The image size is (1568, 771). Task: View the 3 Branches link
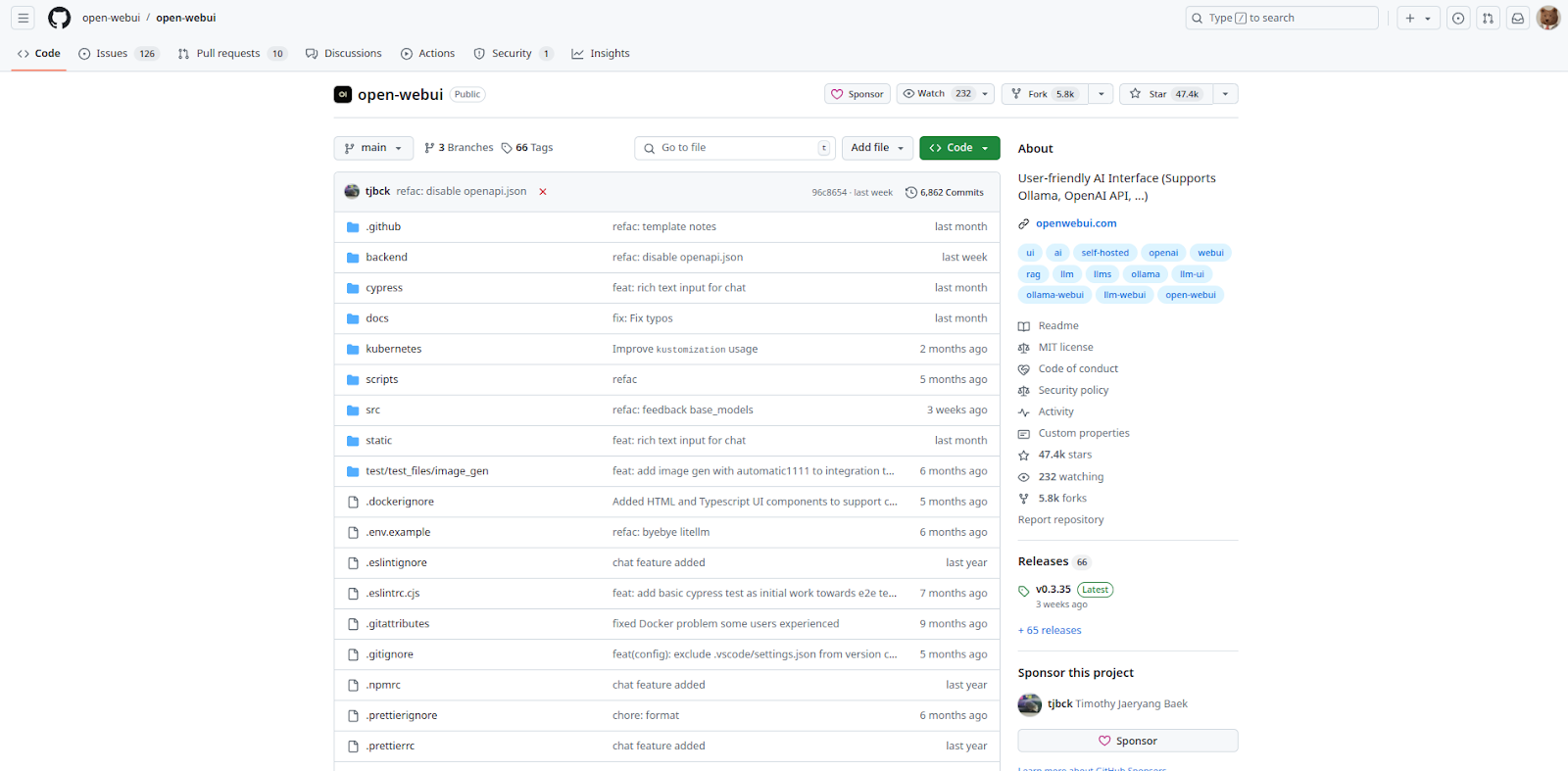459,148
